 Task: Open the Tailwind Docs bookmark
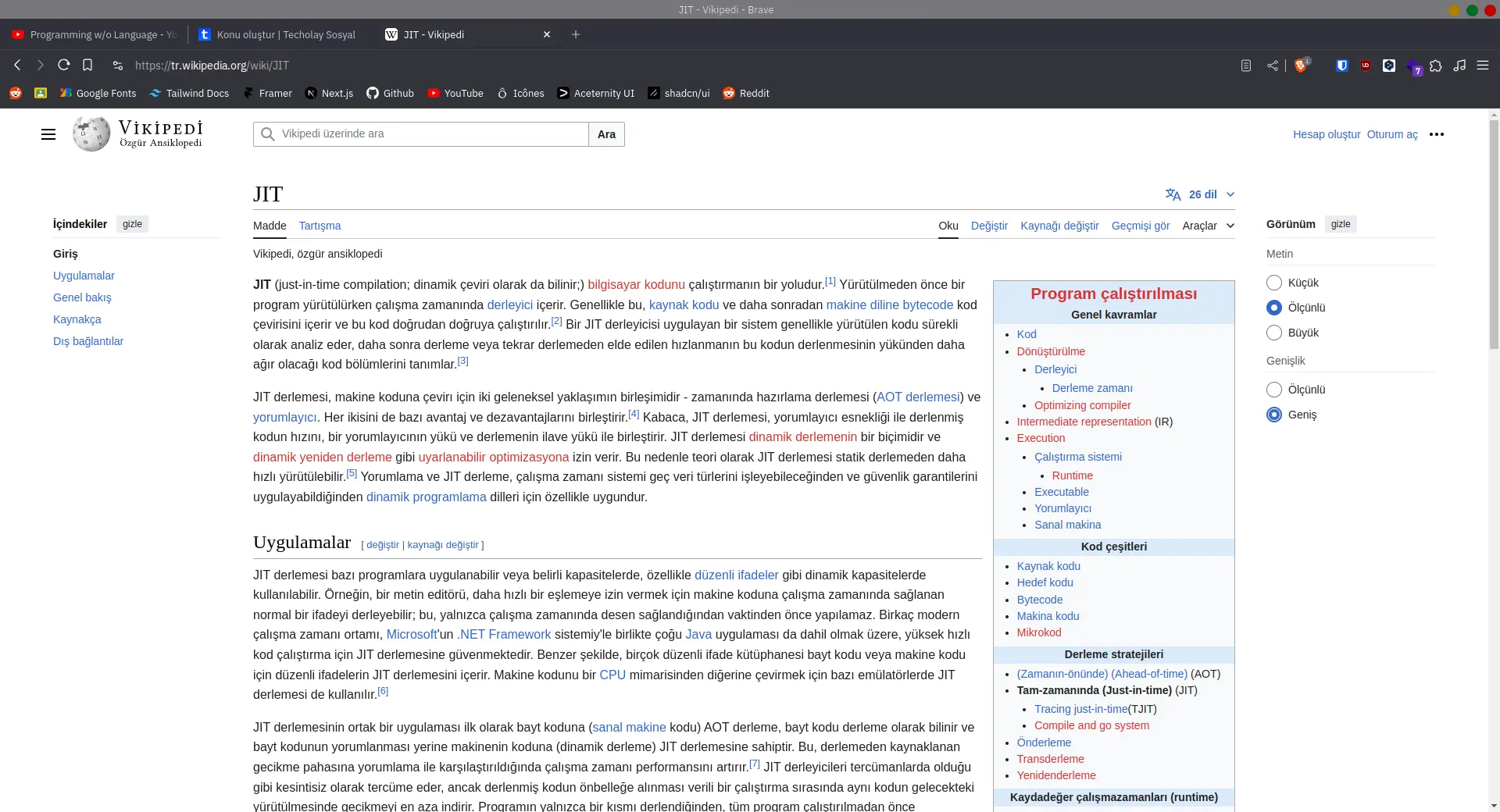(189, 93)
